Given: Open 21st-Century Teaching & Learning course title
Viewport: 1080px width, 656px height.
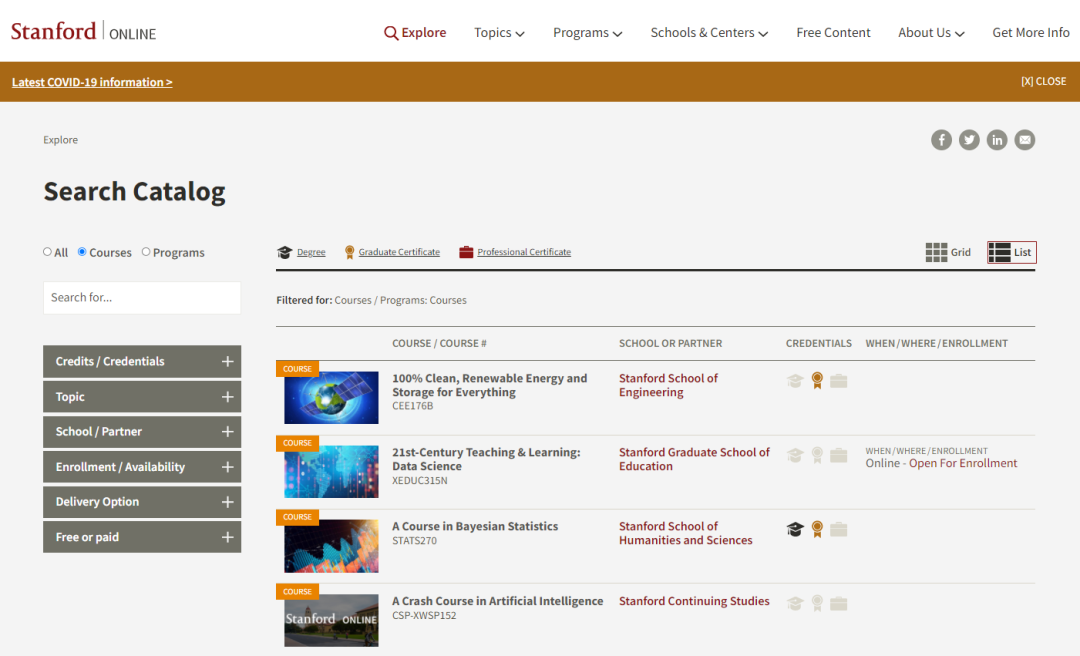Looking at the screenshot, I should pos(486,459).
